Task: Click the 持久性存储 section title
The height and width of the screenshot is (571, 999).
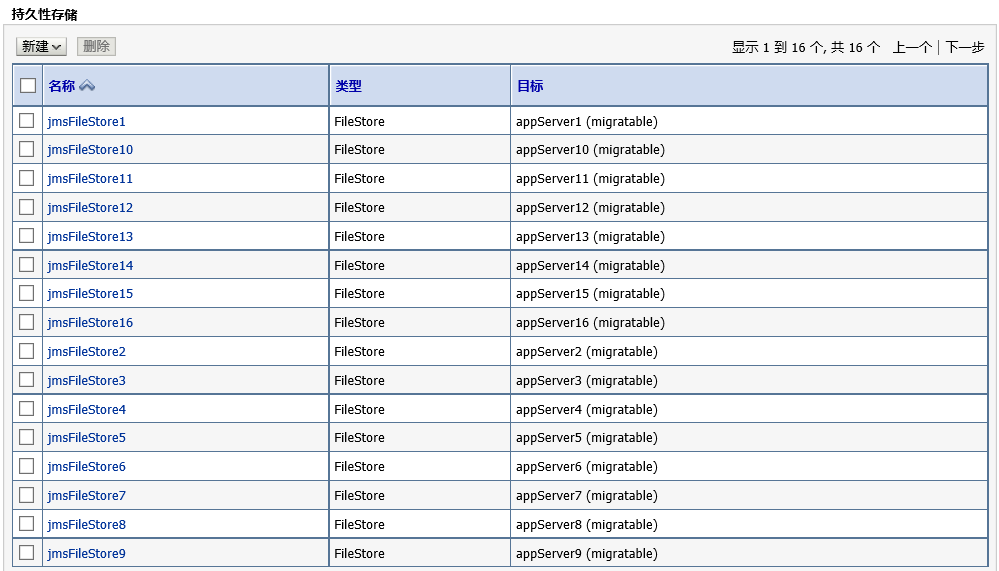Action: pos(45,14)
